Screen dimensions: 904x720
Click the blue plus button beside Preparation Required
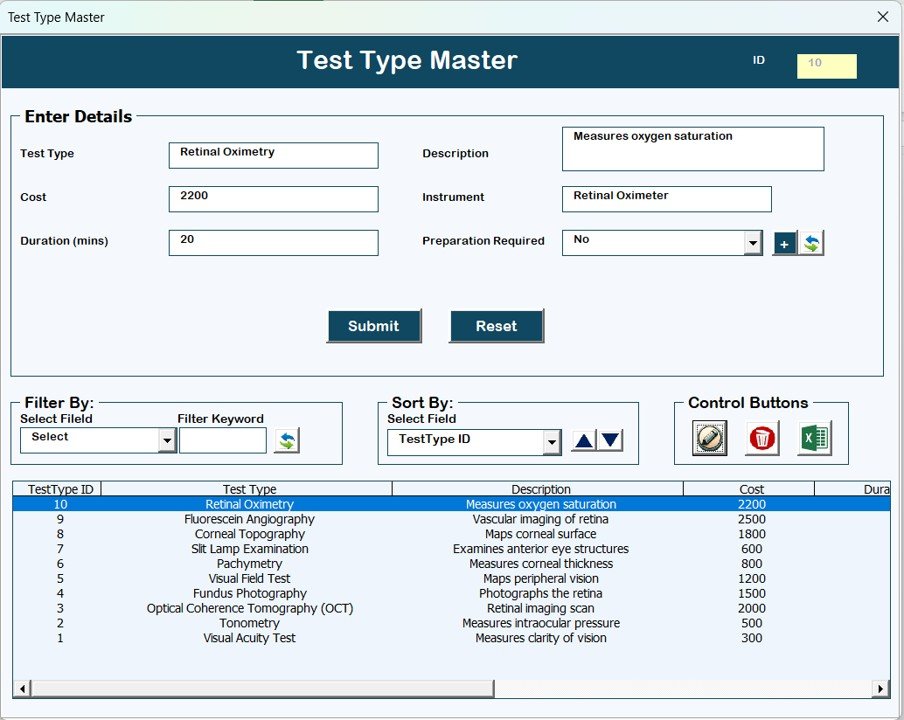[784, 243]
